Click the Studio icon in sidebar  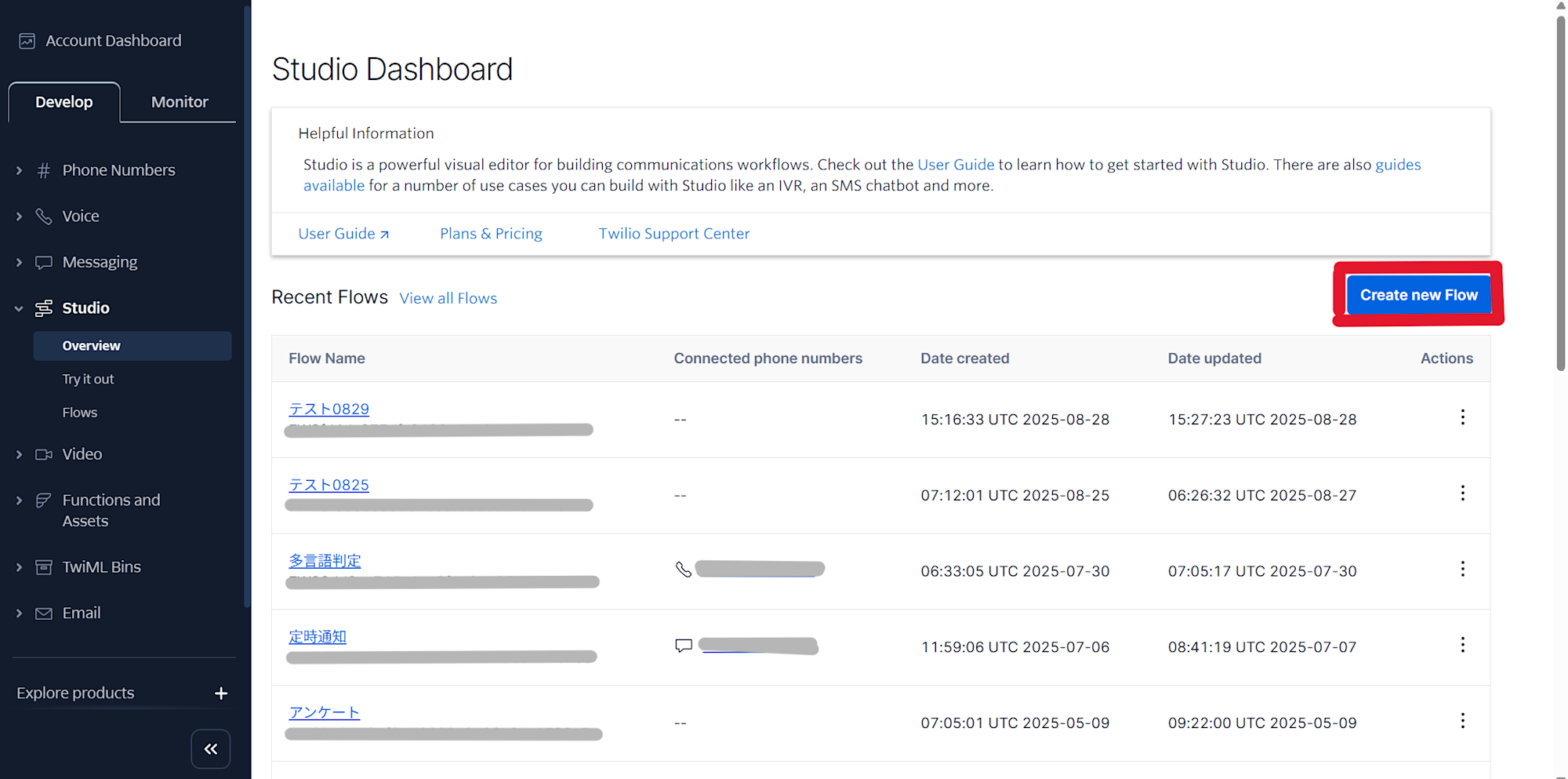pyautogui.click(x=44, y=308)
